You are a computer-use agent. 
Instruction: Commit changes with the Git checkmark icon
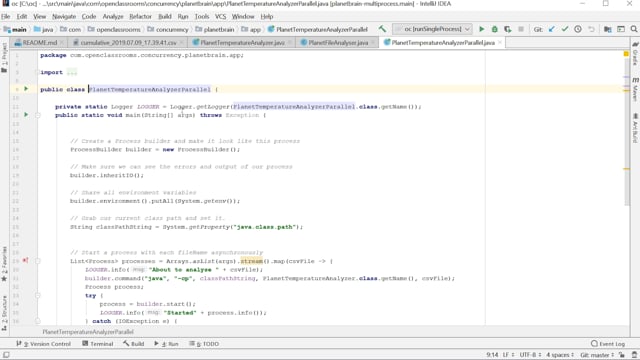[x=565, y=29]
